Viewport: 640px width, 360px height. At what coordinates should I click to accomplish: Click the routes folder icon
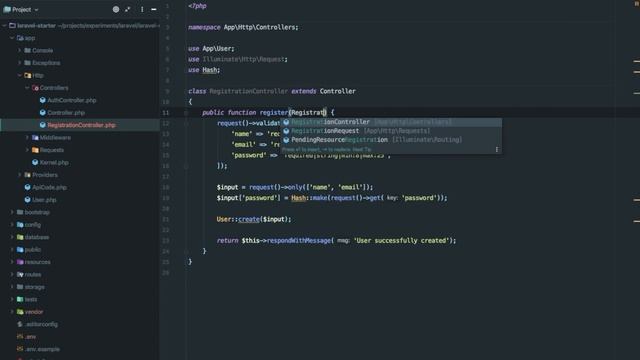click(x=20, y=274)
